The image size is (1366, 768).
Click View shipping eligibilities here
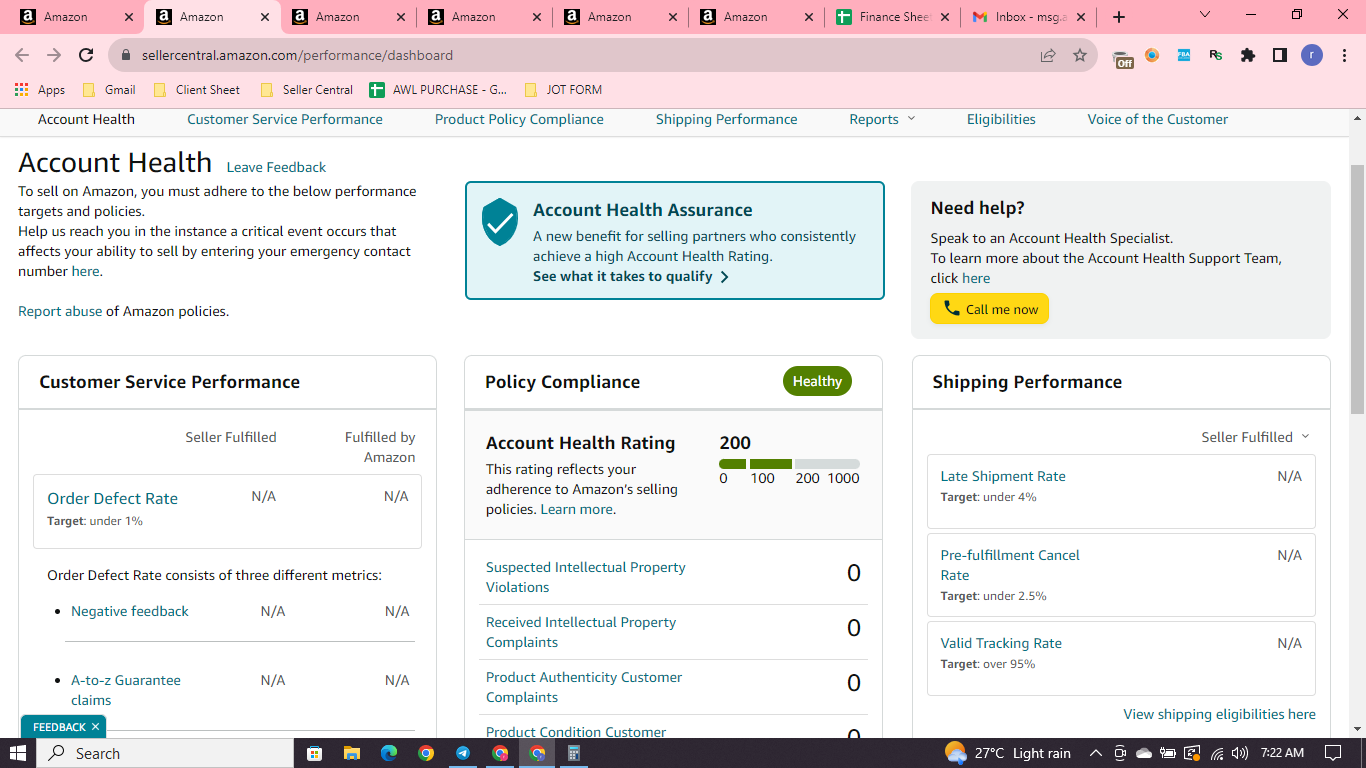click(x=1219, y=714)
